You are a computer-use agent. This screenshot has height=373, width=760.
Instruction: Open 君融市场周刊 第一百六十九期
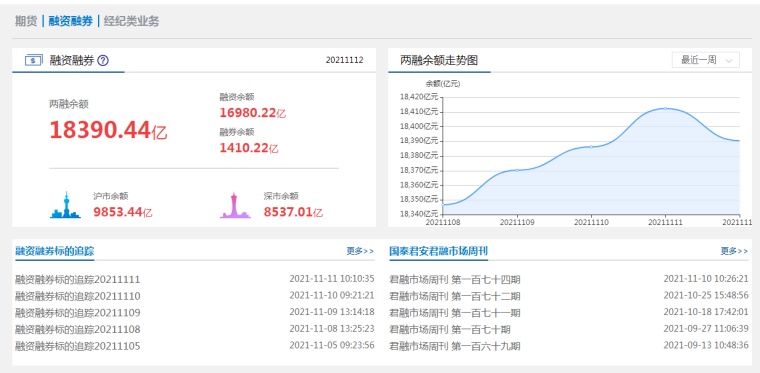tap(455, 346)
